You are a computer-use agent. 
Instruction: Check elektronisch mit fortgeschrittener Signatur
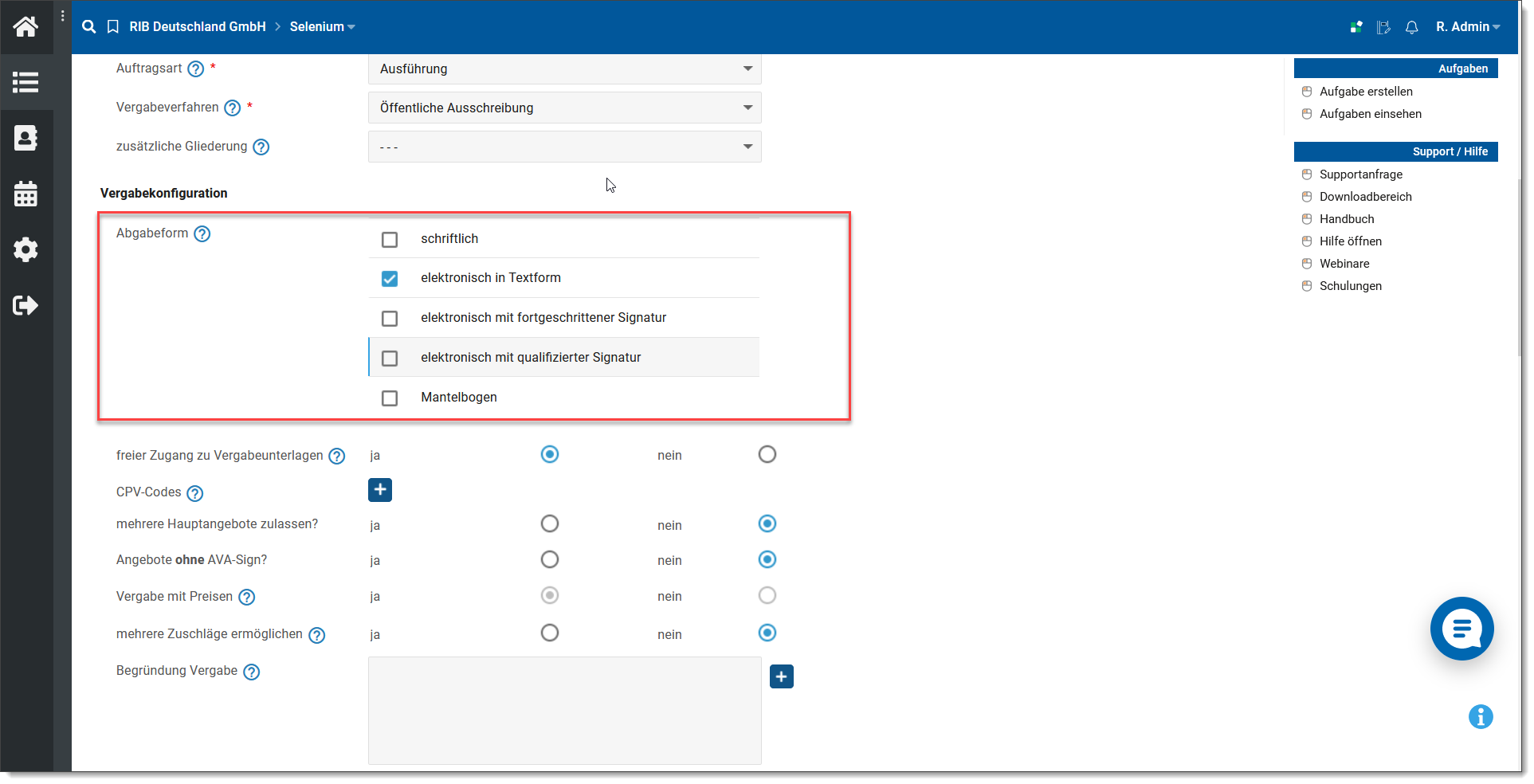[390, 319]
